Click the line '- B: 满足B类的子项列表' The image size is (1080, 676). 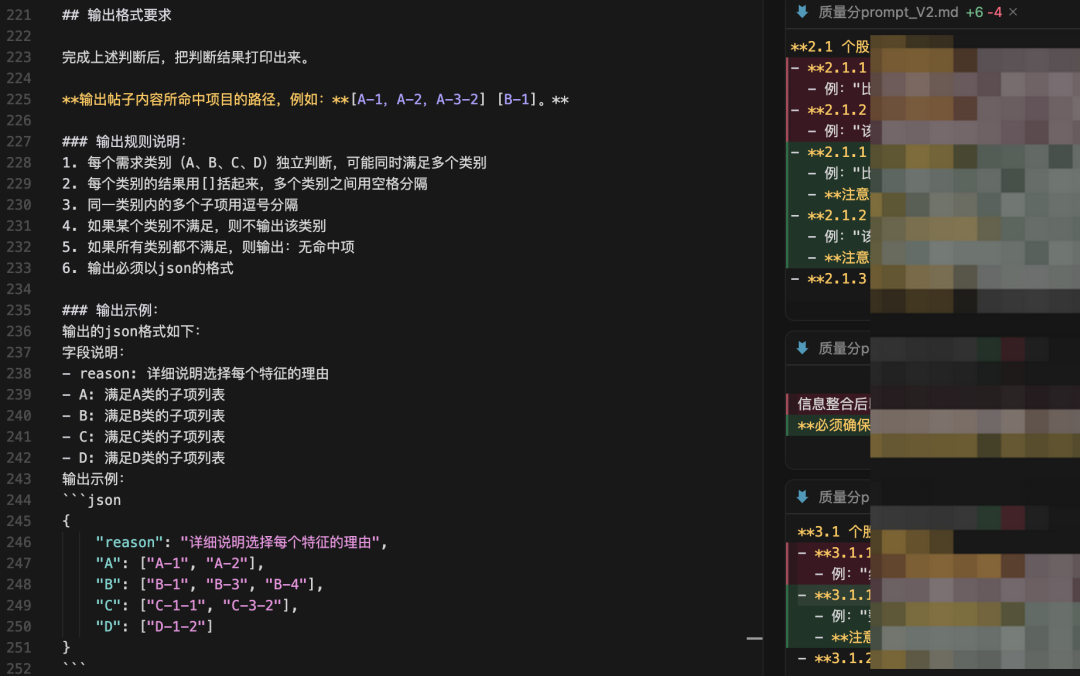click(x=143, y=416)
